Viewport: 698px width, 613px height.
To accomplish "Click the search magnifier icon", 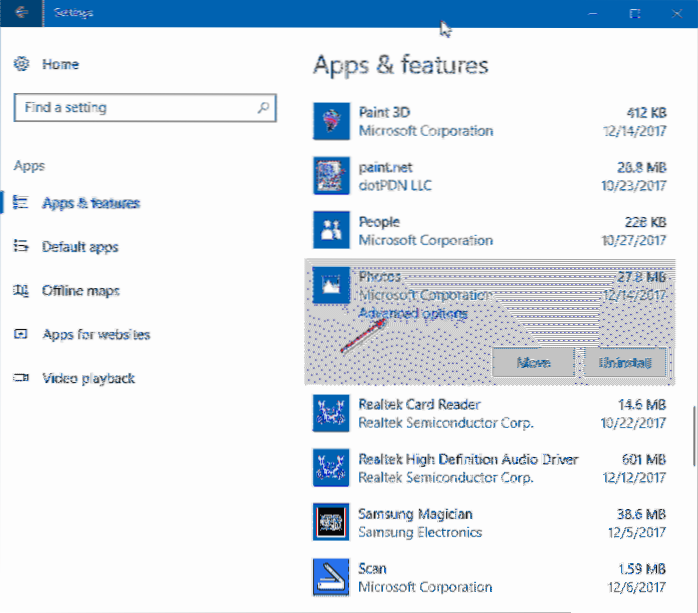I will (263, 108).
